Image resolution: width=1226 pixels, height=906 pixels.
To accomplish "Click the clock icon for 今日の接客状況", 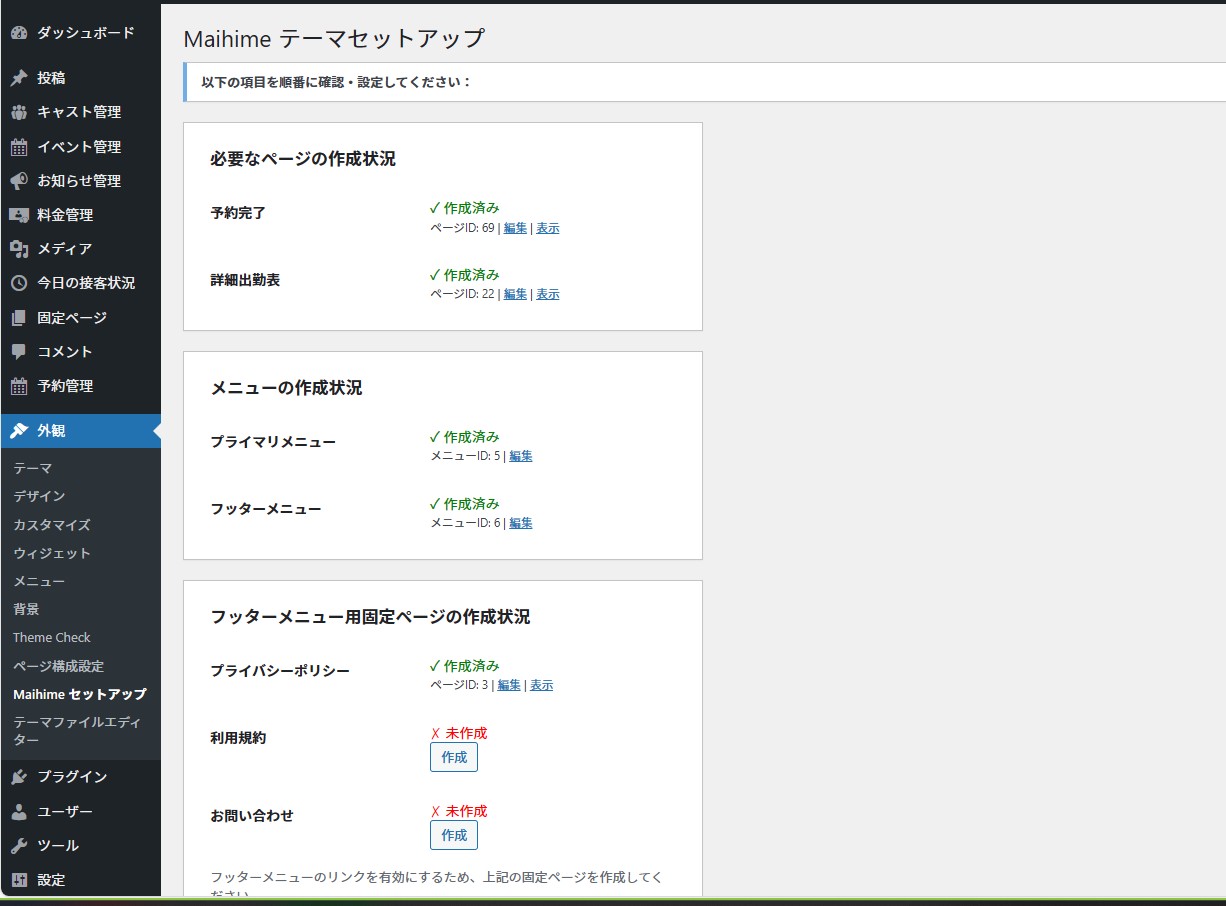I will tap(19, 283).
